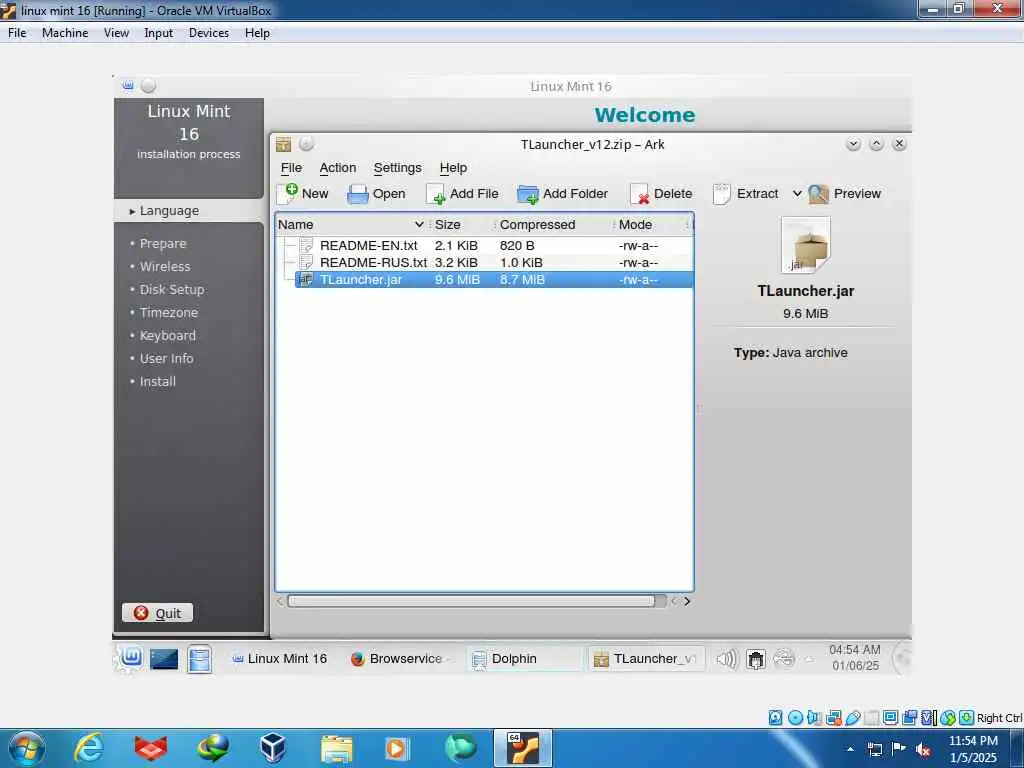
Task: Open the VirtualBox Devices menu
Action: click(x=209, y=33)
